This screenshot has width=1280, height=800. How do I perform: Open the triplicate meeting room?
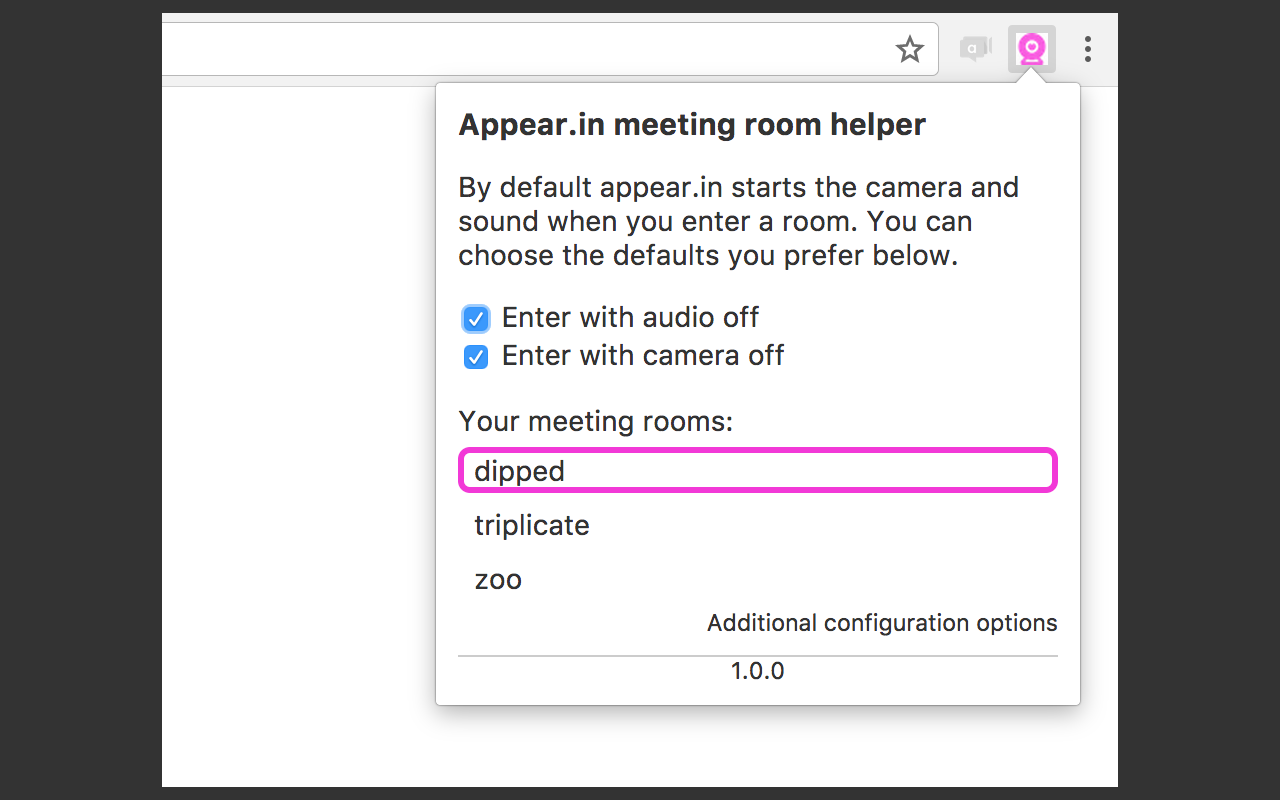pyautogui.click(x=532, y=525)
